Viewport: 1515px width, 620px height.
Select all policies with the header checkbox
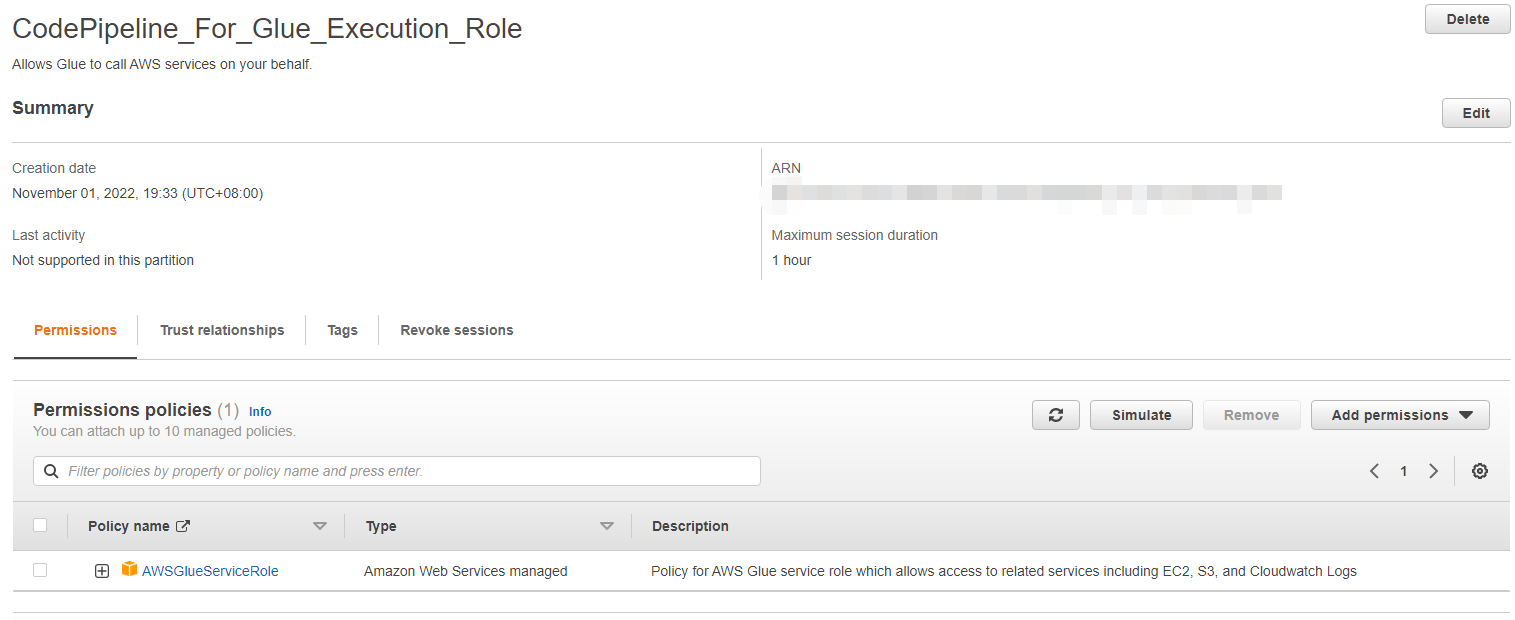click(40, 525)
